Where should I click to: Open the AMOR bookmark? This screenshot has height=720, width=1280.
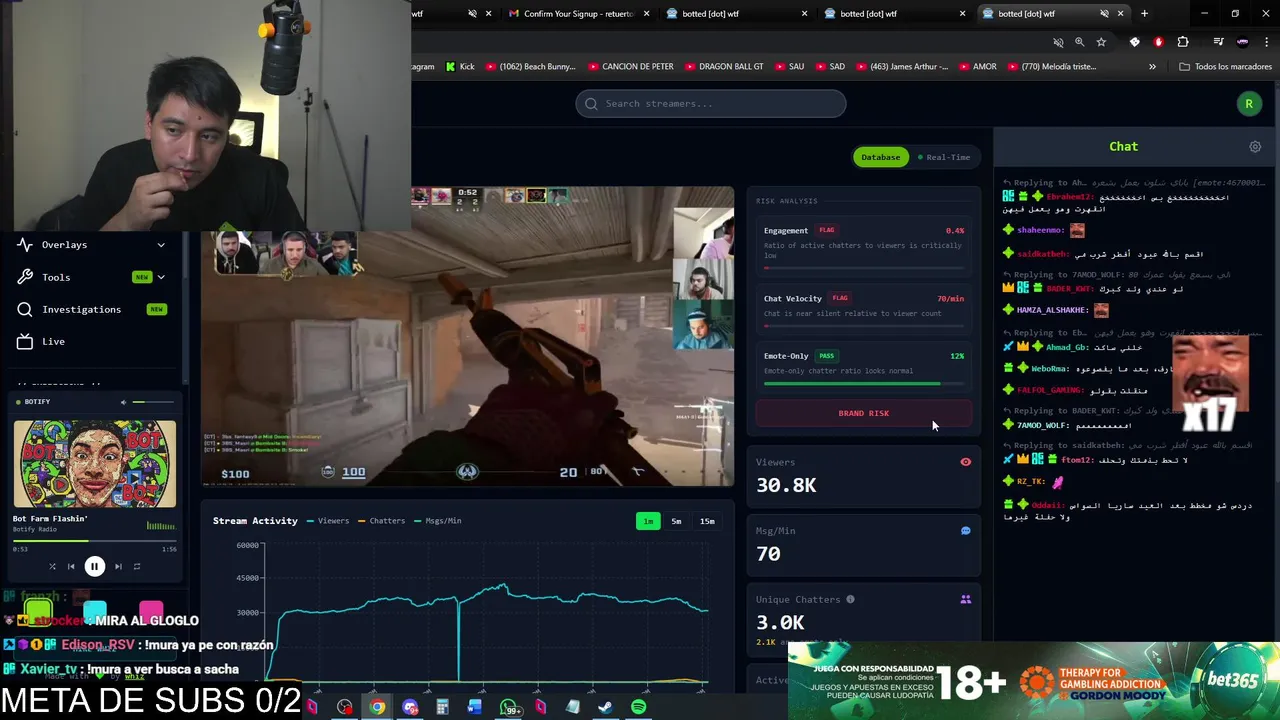(977, 66)
